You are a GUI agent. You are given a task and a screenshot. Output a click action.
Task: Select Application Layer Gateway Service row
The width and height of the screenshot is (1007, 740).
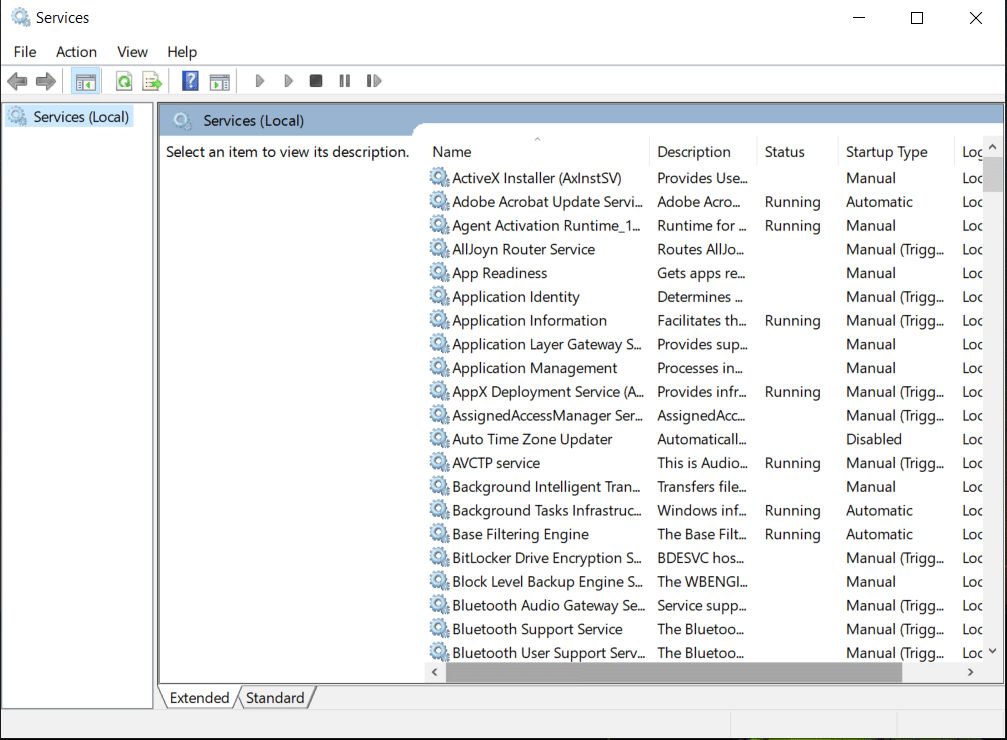[x=705, y=344]
